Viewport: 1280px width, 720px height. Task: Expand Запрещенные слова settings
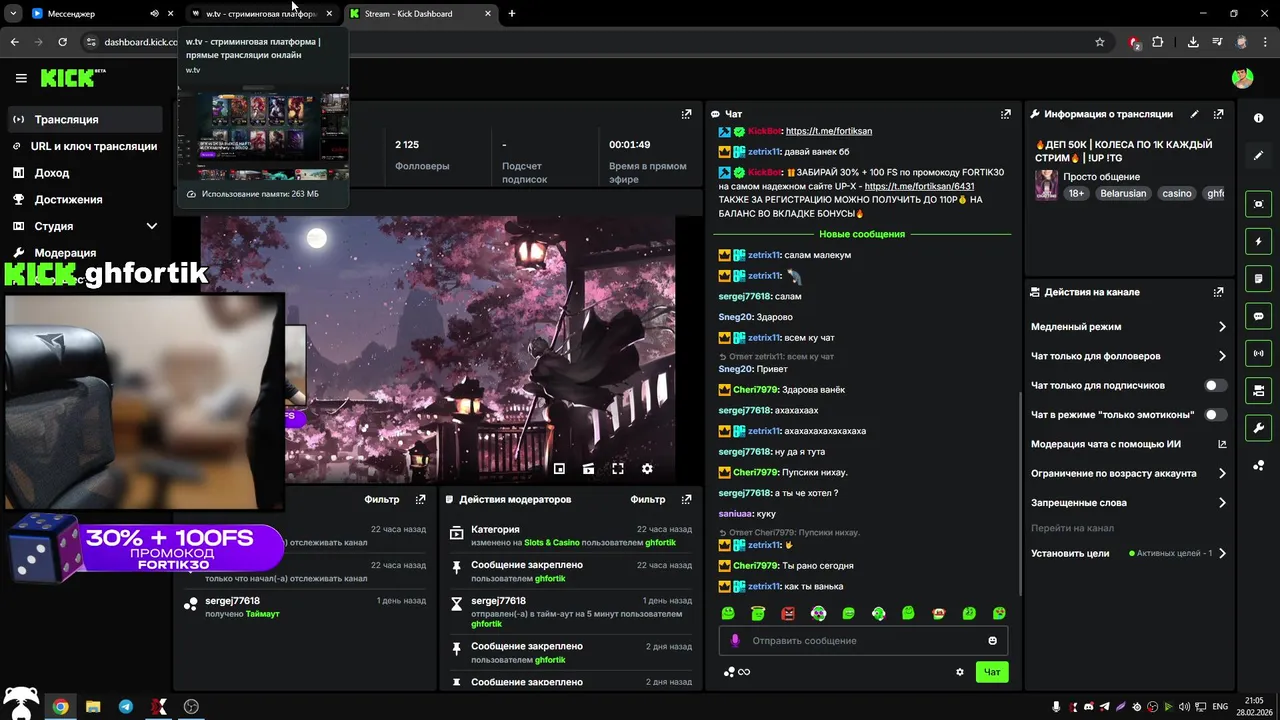(x=1222, y=503)
